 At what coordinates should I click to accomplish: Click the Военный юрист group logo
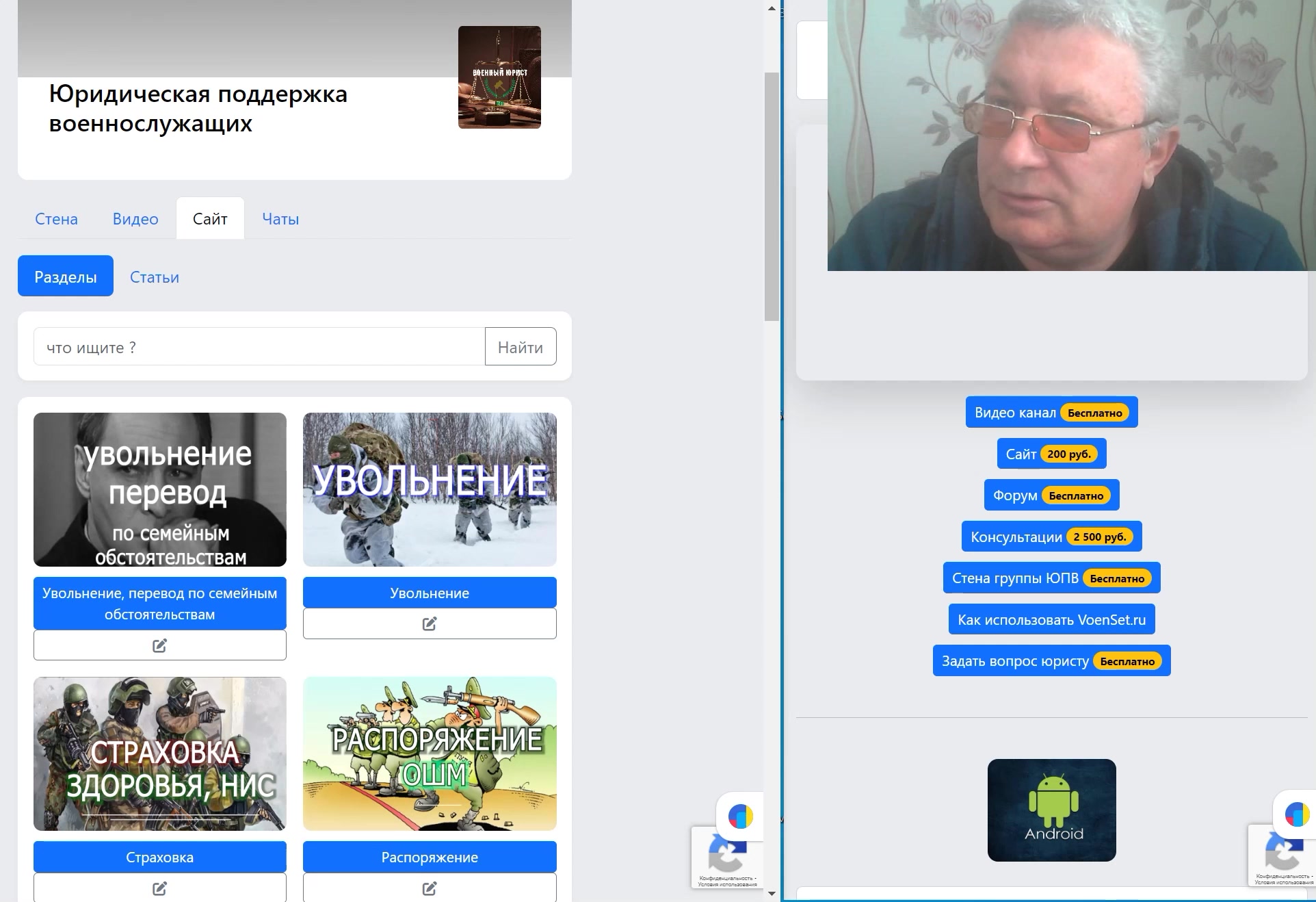coord(499,77)
